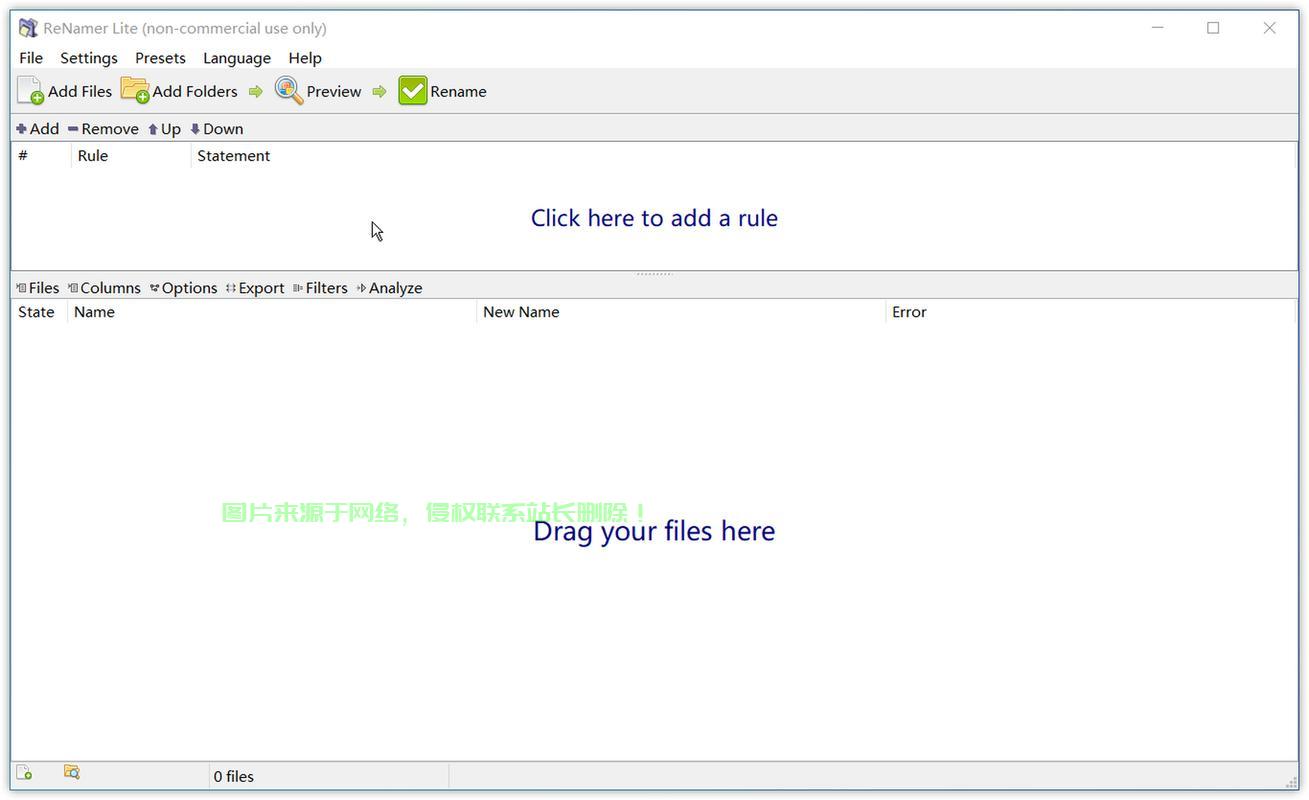
Task: Open the File menu
Action: 31,58
